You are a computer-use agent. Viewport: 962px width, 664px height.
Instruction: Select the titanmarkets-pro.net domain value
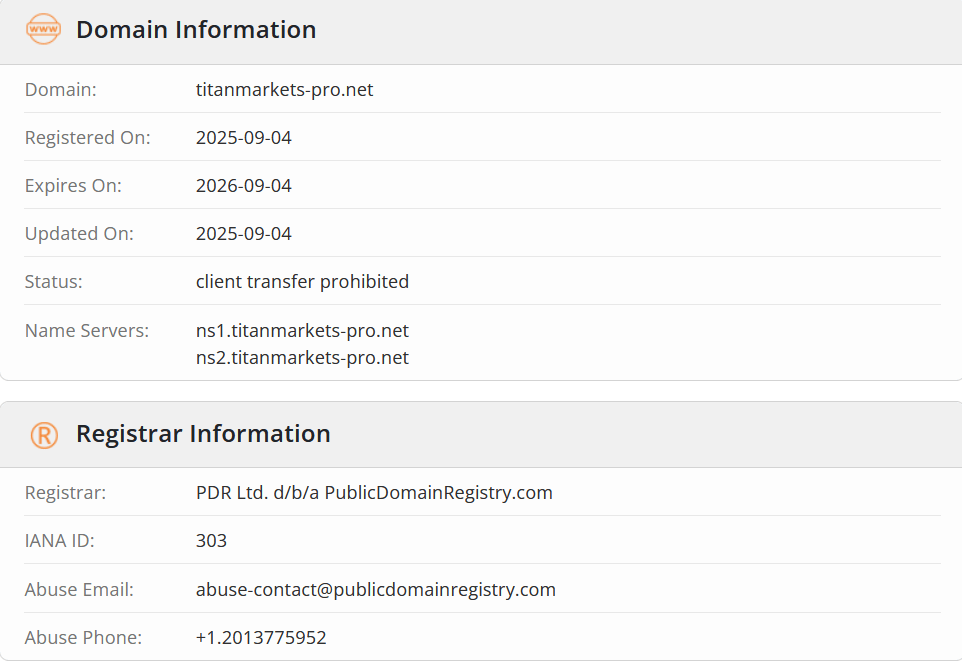(x=284, y=90)
